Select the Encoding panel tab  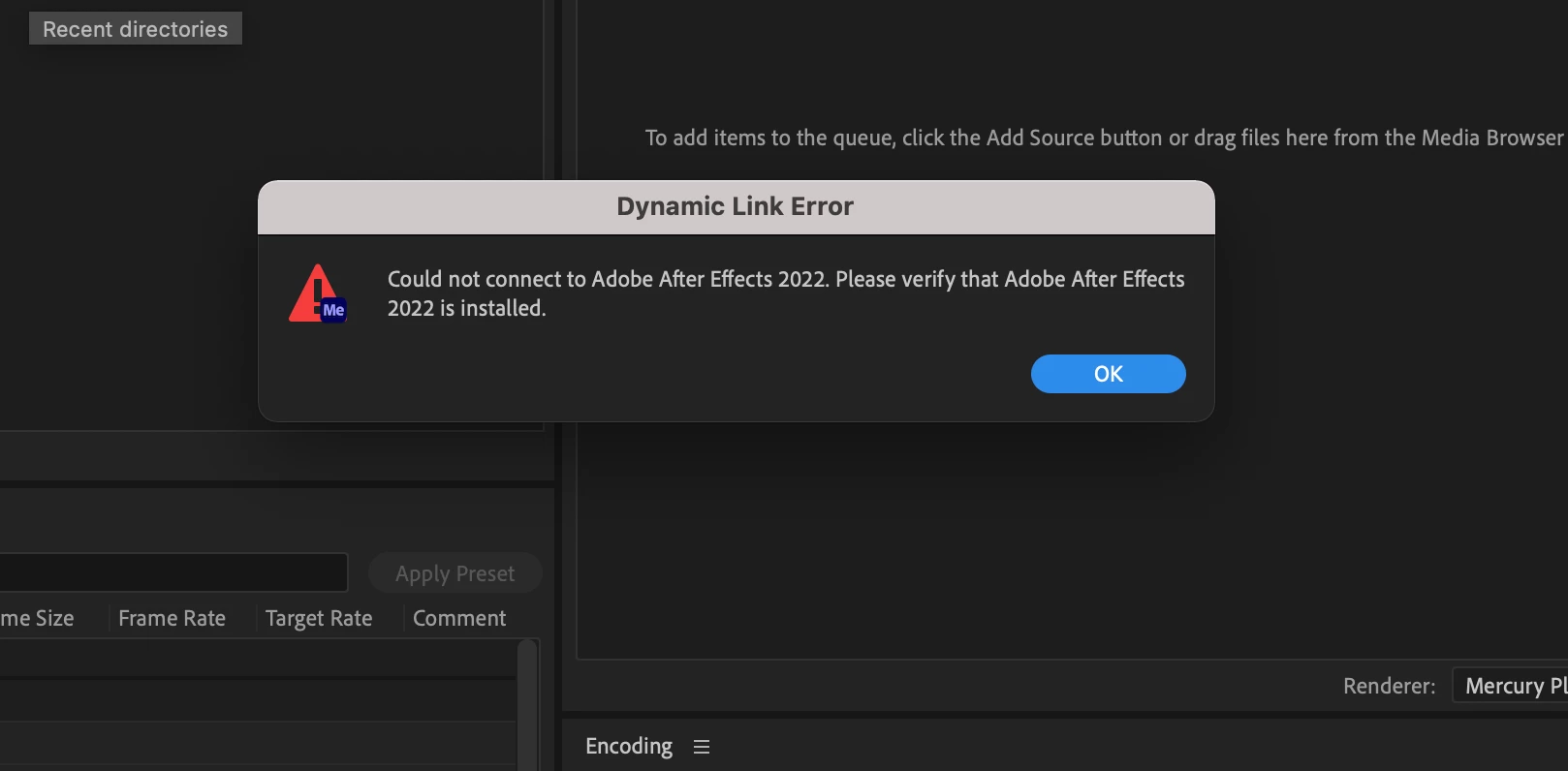coord(629,746)
